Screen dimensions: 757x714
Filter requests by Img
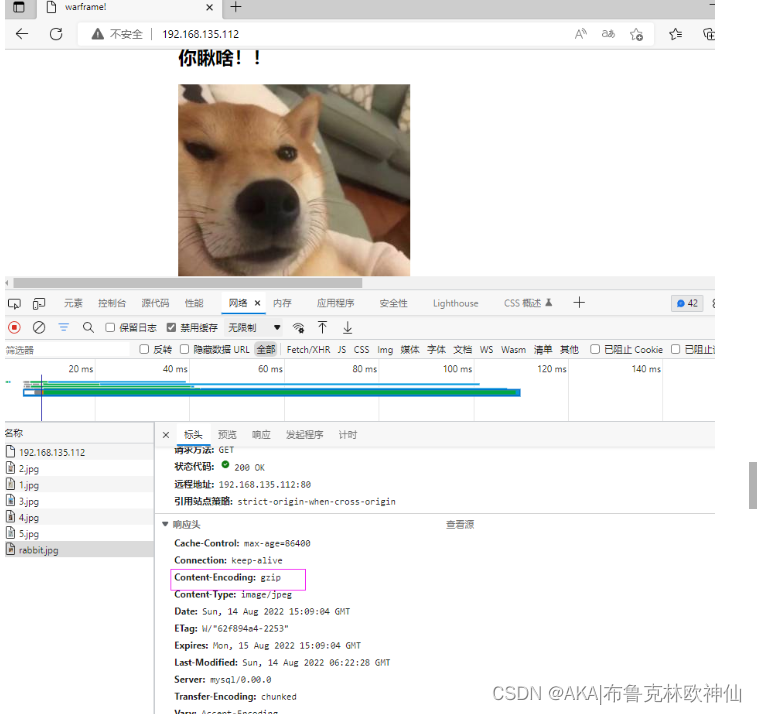click(385, 350)
